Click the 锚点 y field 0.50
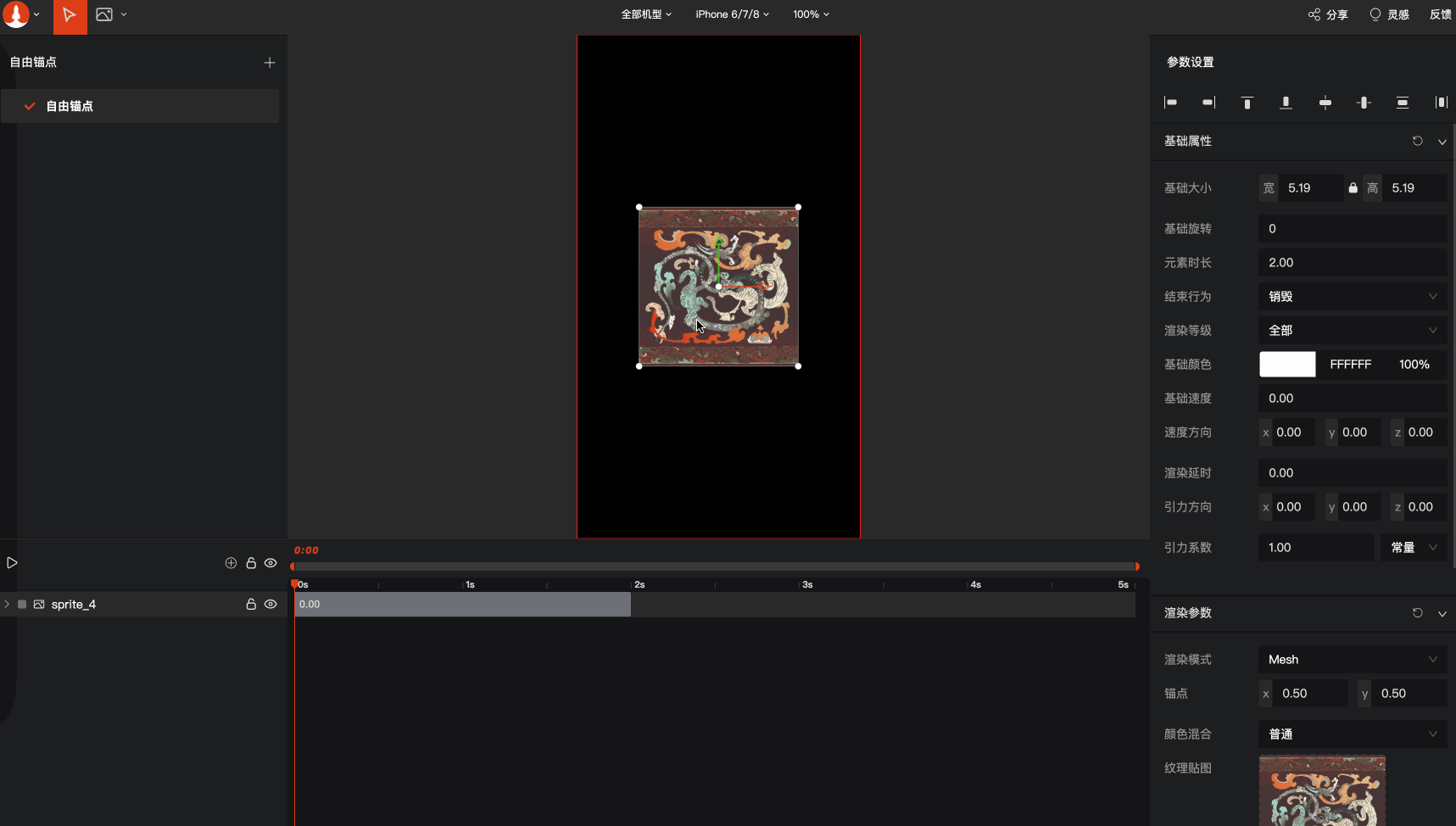 [x=1410, y=694]
